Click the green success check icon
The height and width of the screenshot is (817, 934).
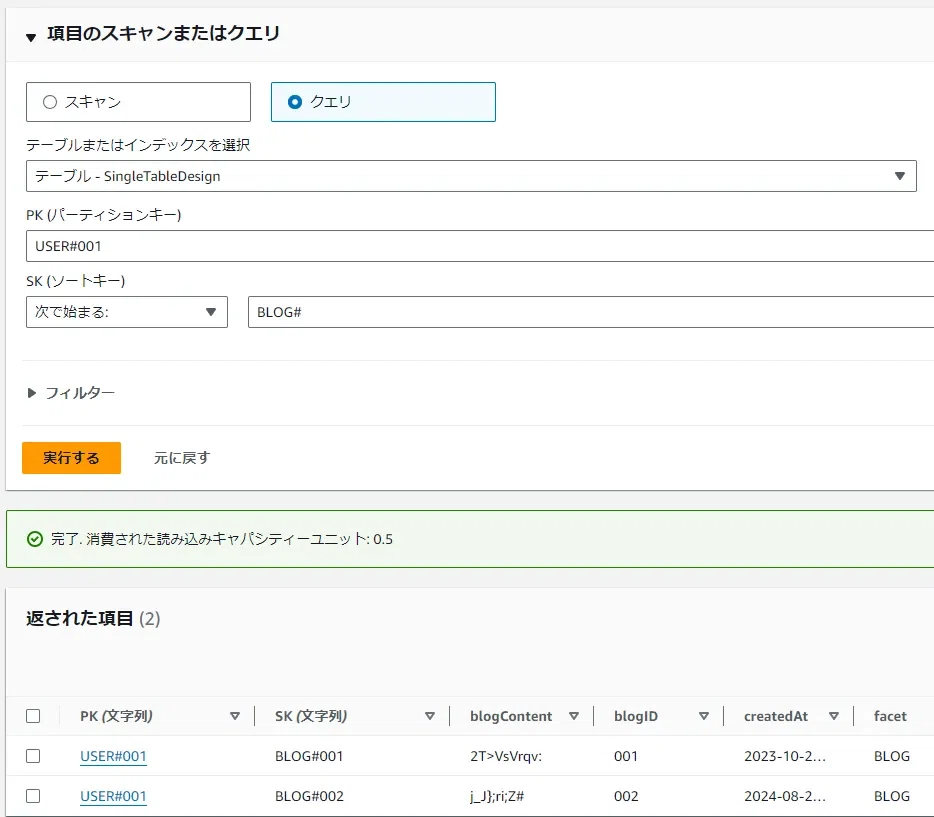35,539
